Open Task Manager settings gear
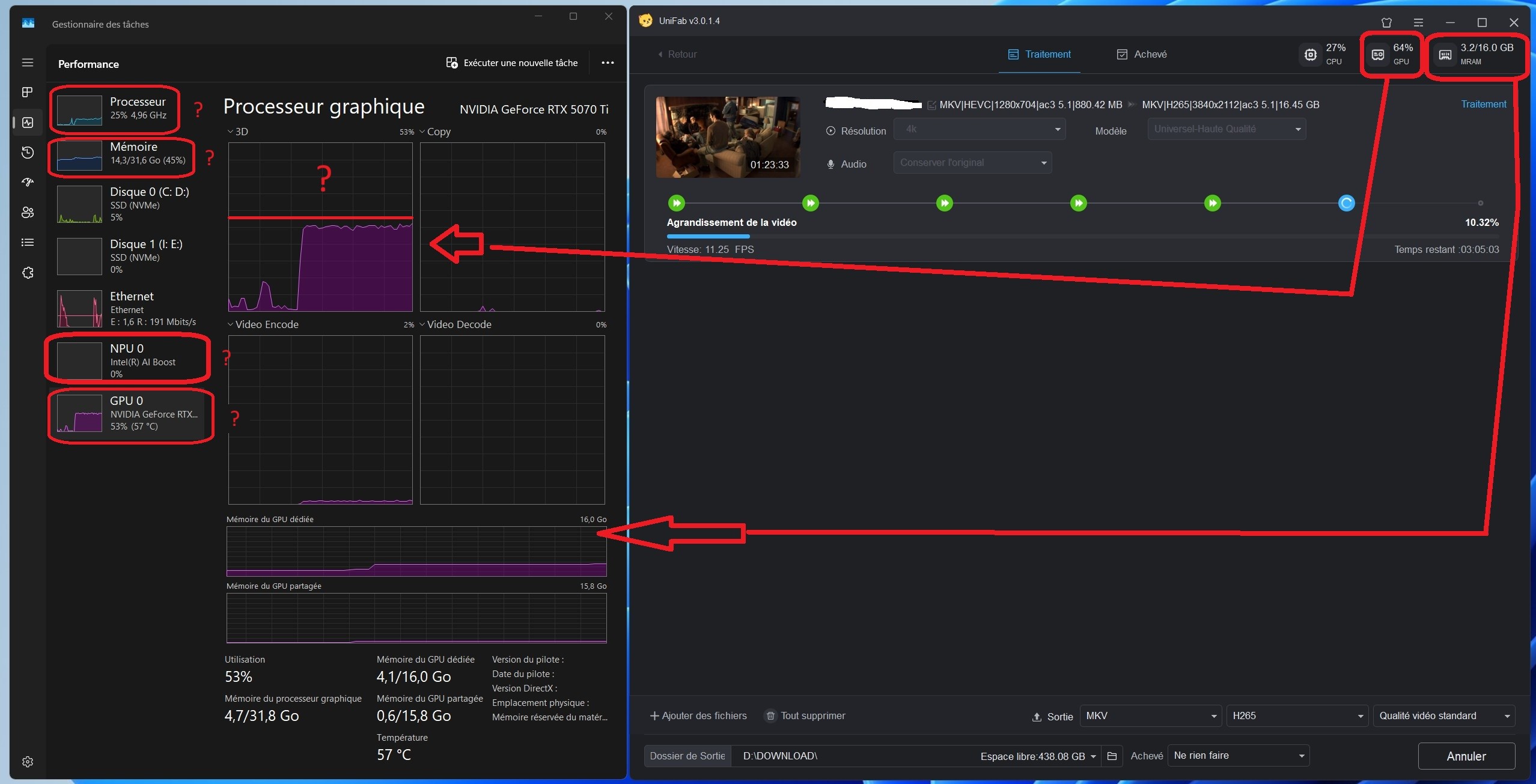 coord(28,762)
